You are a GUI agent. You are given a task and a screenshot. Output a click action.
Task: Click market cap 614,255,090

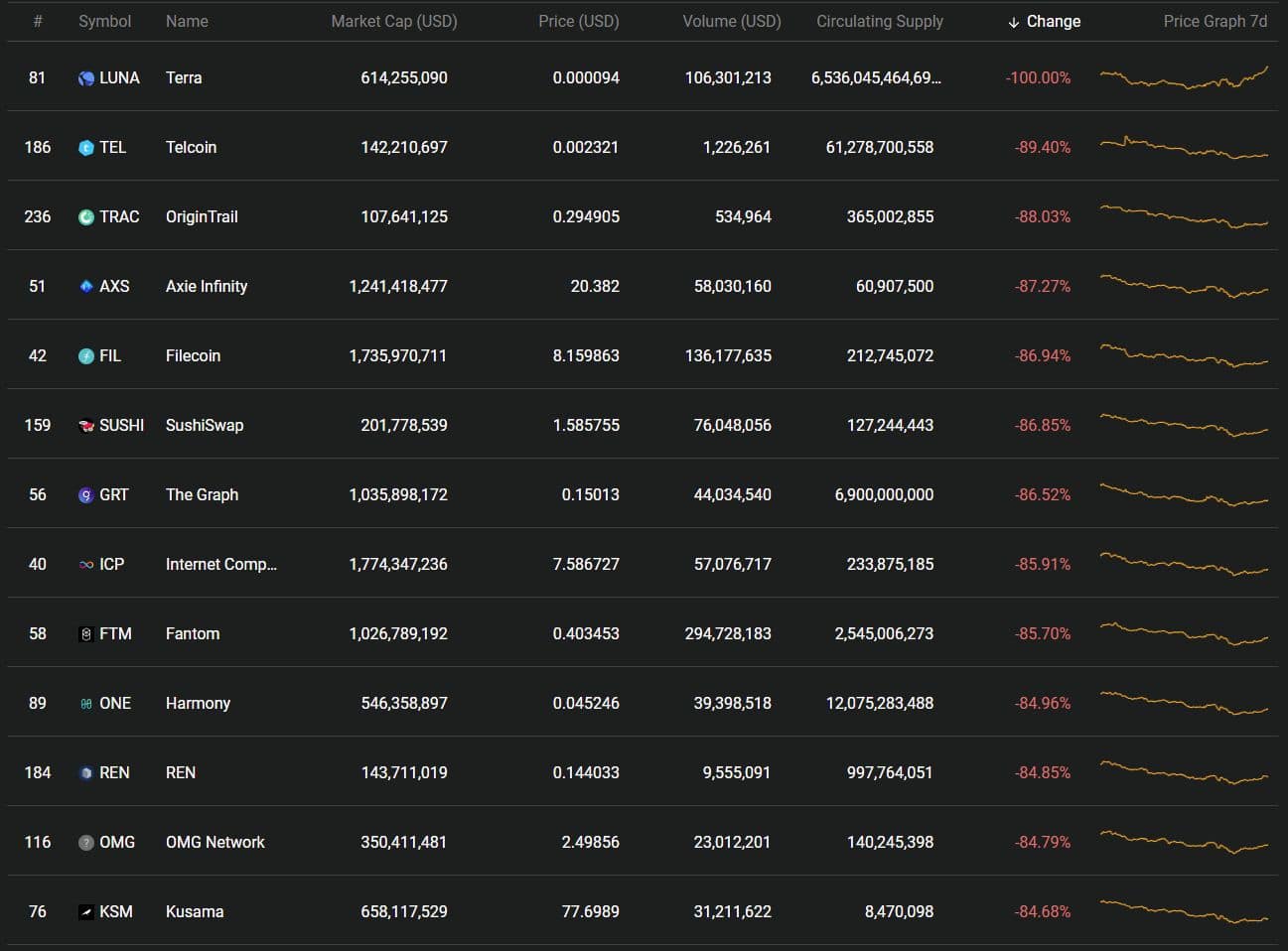click(x=404, y=77)
